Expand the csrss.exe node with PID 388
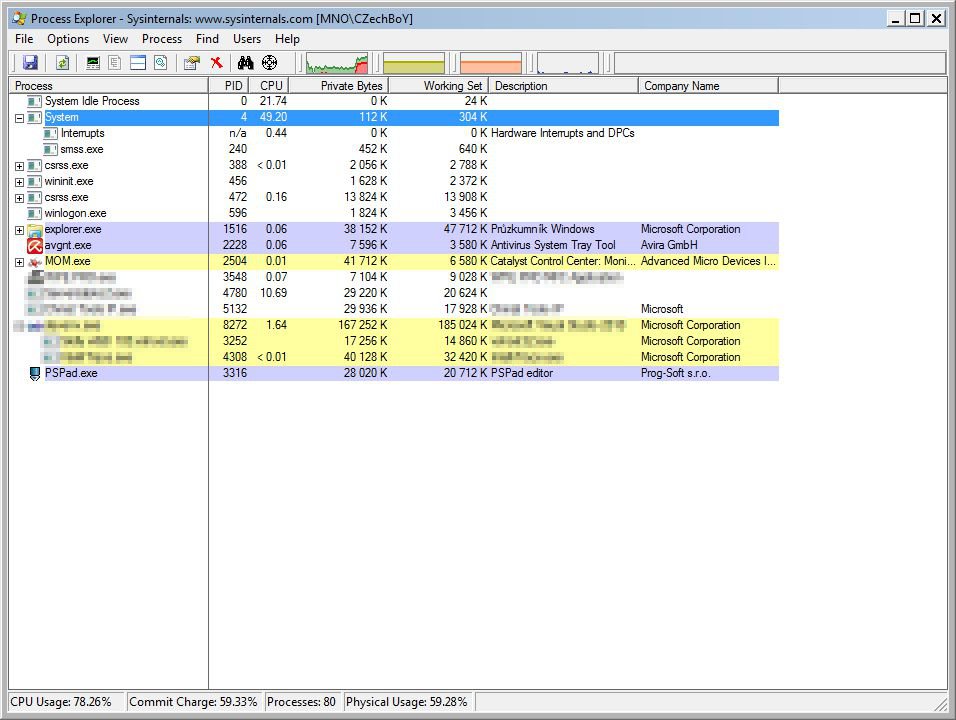This screenshot has width=956, height=720. tap(20, 166)
